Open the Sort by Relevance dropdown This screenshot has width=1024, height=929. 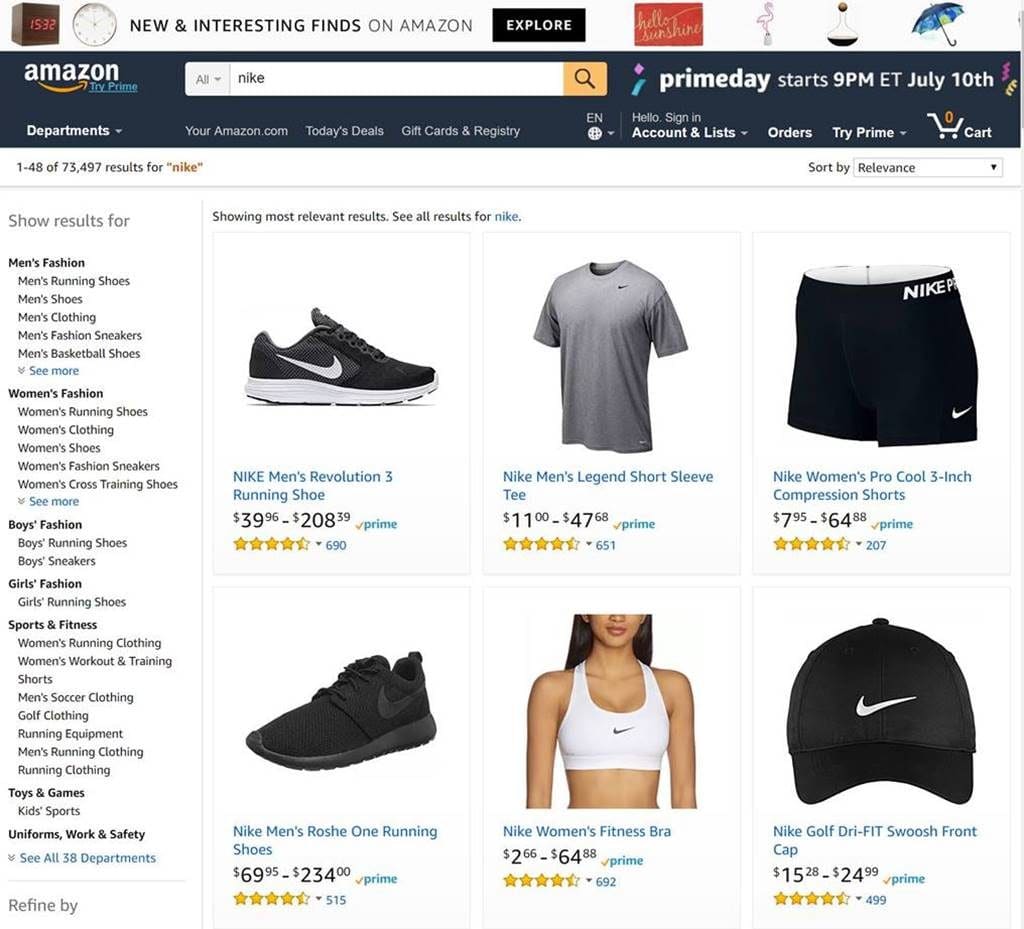(x=928, y=167)
